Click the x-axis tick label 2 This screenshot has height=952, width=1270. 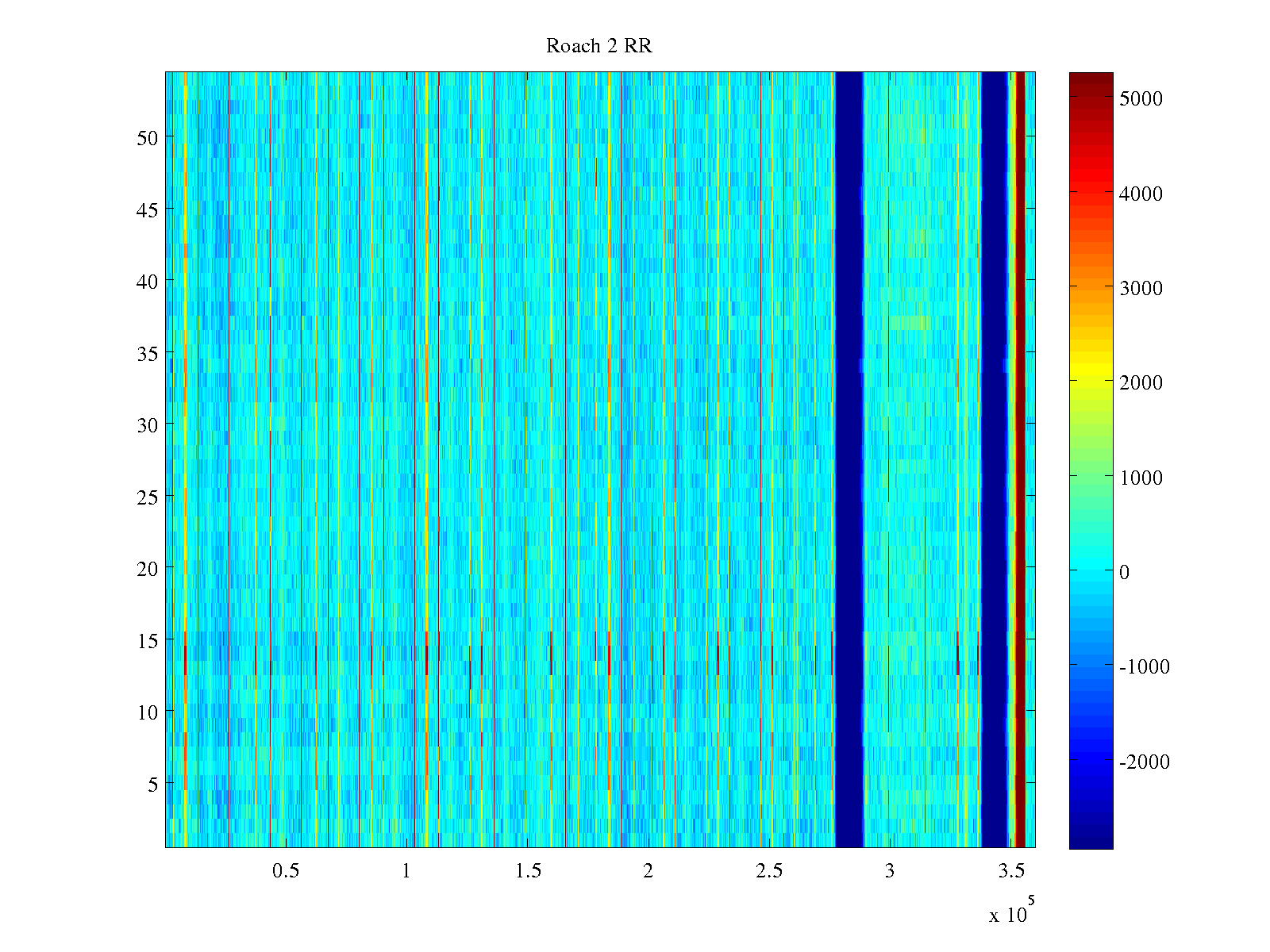tap(648, 871)
